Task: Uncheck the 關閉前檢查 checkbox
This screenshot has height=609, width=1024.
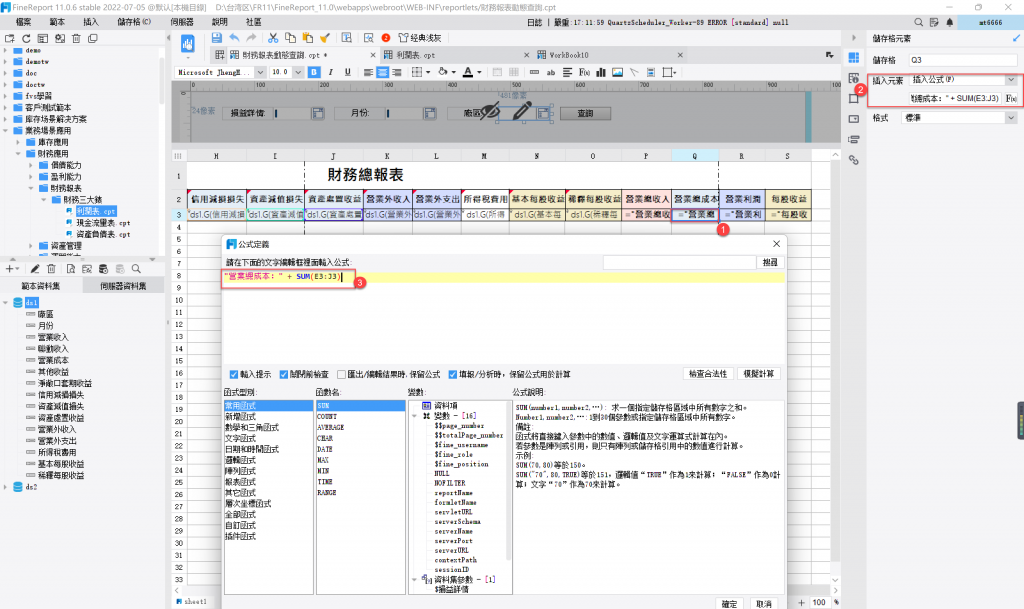Action: (x=284, y=375)
